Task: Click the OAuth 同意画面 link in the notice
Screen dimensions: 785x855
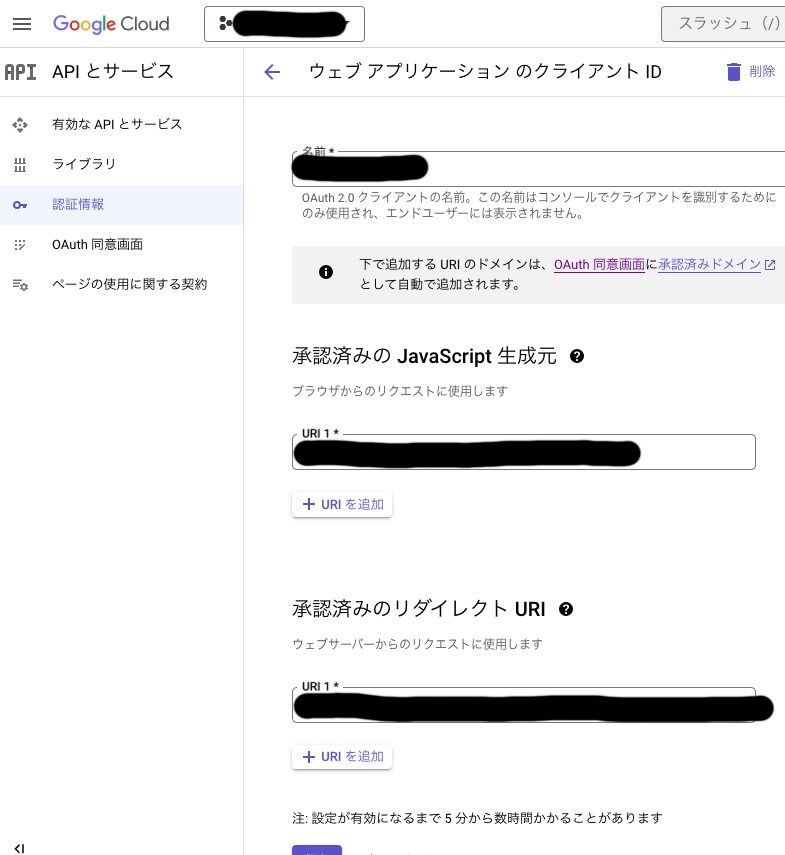Action: 599,264
